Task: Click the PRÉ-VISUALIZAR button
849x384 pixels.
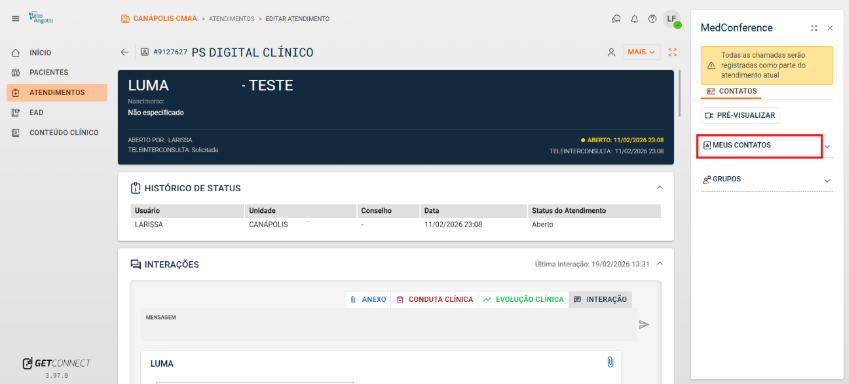Action: 740,115
